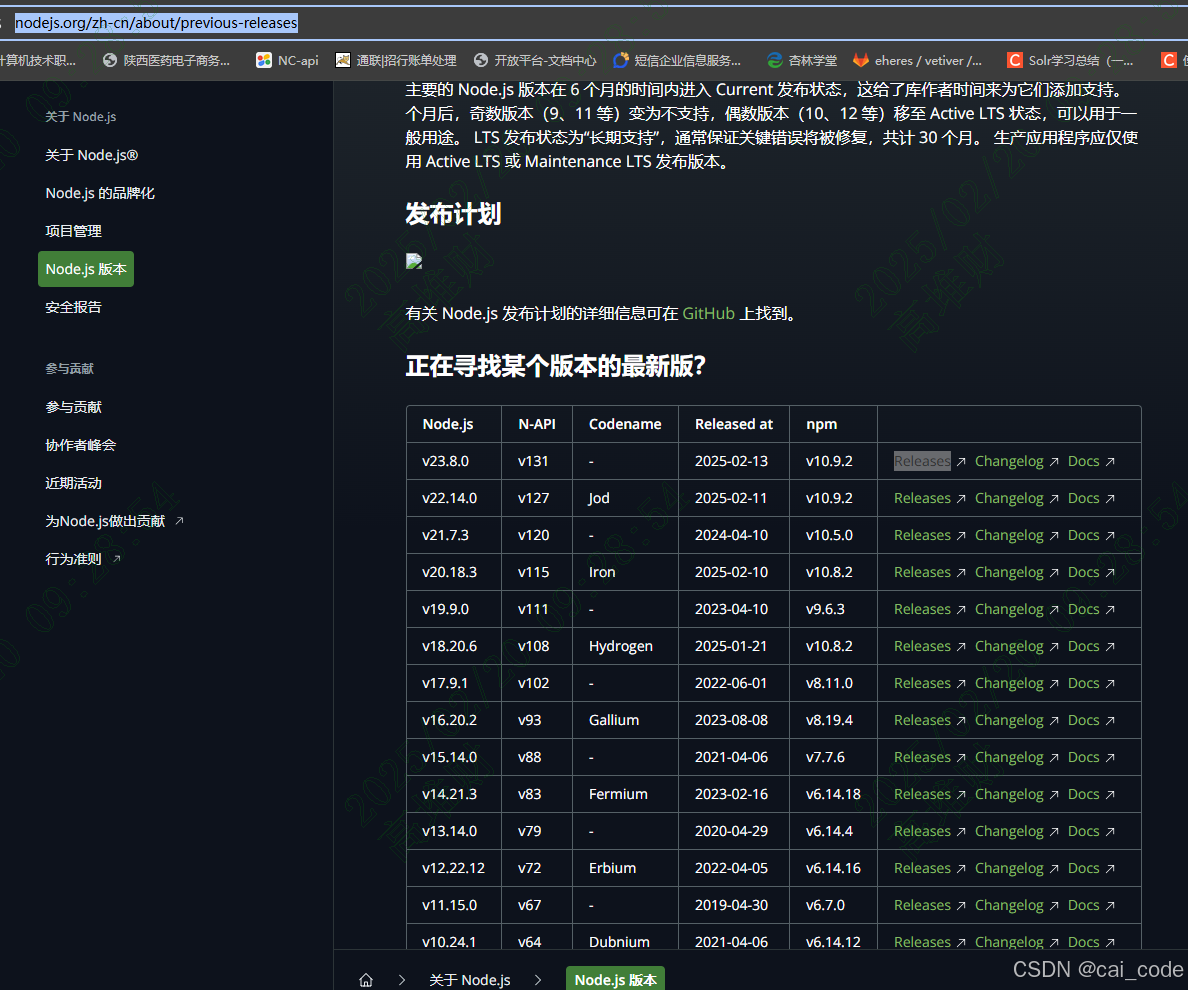Open the 陕西医药电子商务 bookmark
Screen dimensions: 1188x990
[167, 60]
